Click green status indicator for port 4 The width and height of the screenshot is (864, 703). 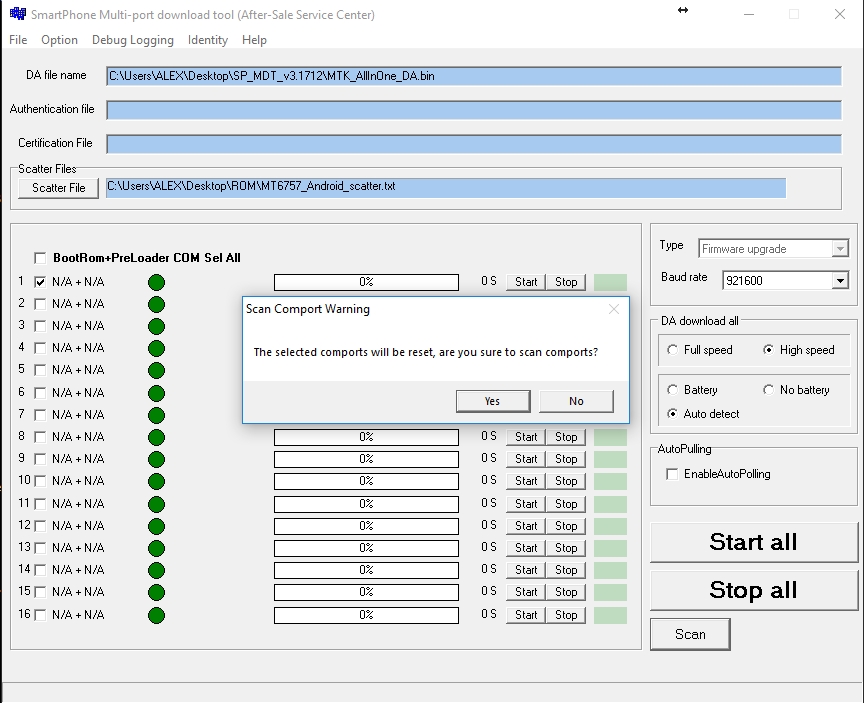tap(156, 349)
